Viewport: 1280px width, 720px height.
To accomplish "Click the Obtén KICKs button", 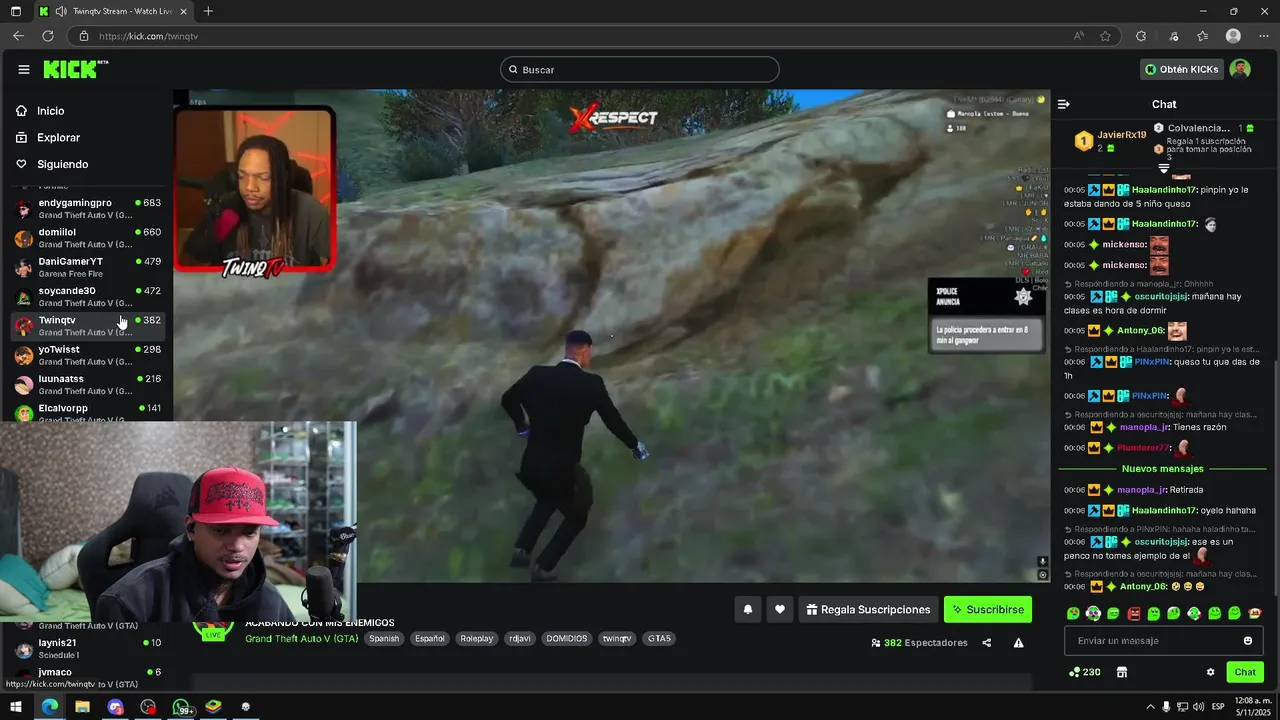I will coord(1182,69).
